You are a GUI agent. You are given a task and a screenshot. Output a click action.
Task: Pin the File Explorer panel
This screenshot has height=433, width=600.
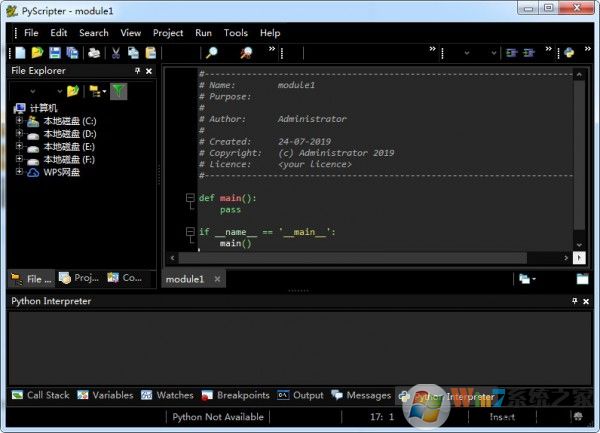coord(137,72)
